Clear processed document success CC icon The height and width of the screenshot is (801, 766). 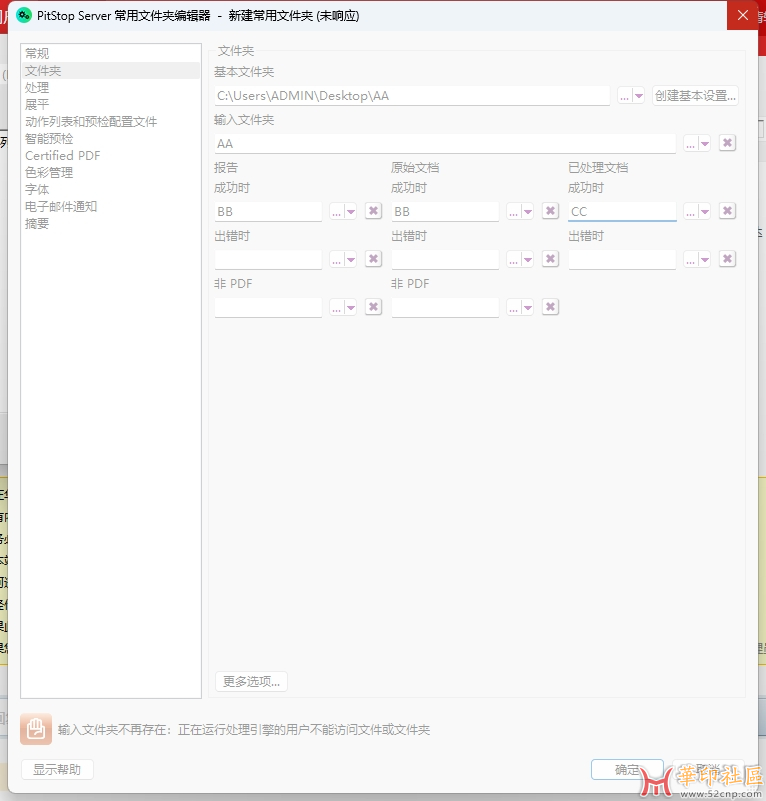728,211
